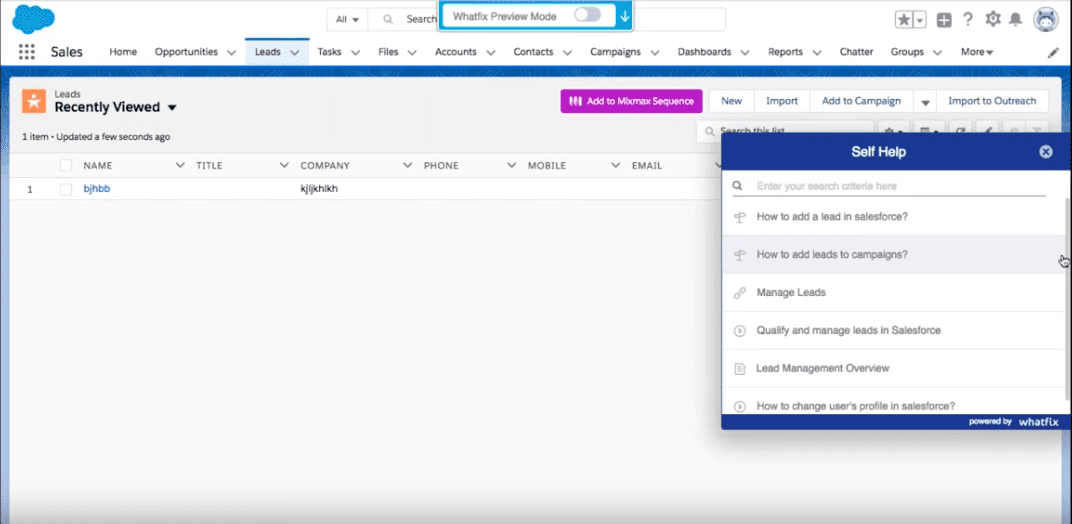Open the Files tab
Image resolution: width=1072 pixels, height=524 pixels.
(388, 52)
